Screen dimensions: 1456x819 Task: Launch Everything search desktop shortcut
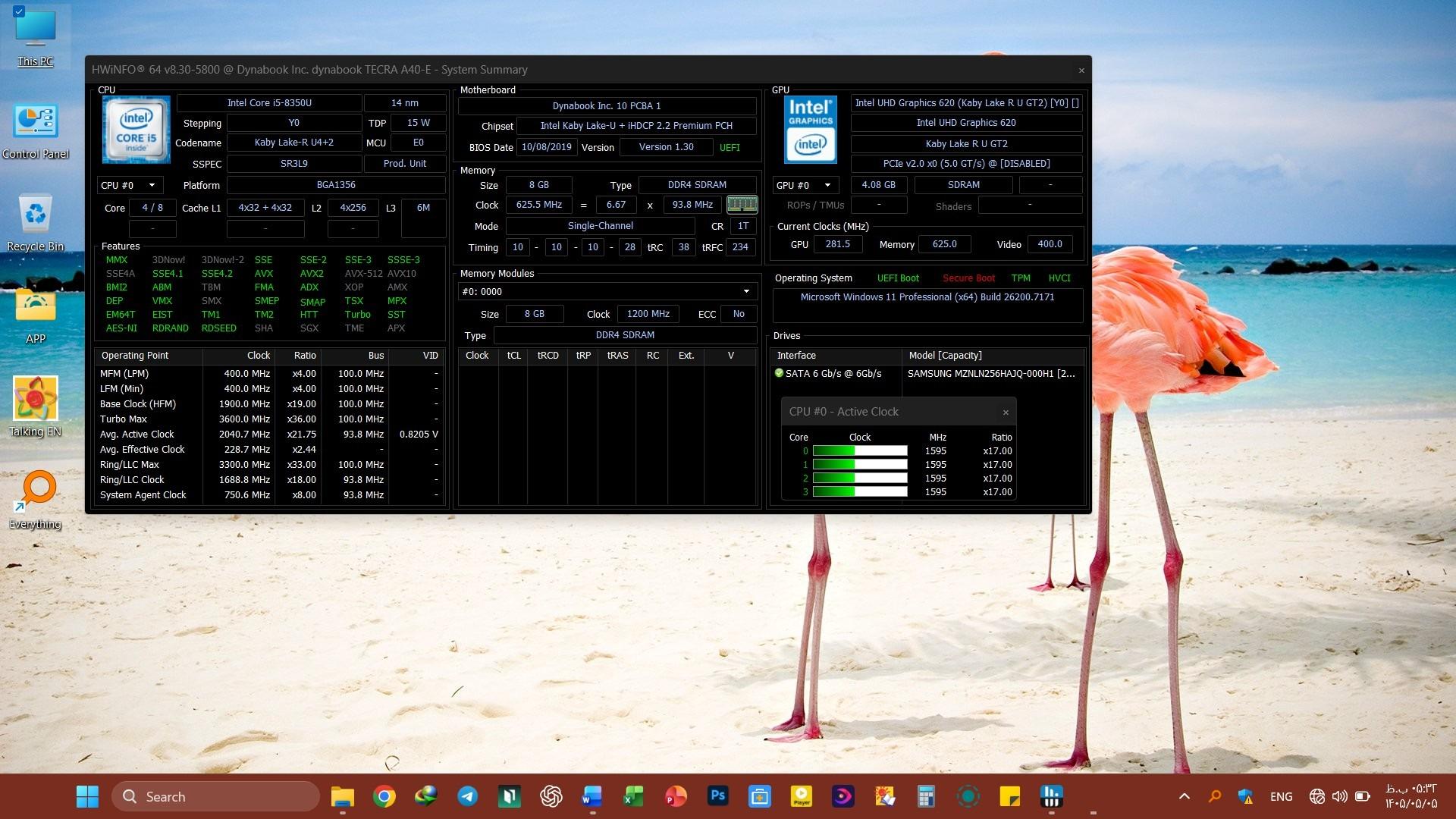point(35,500)
